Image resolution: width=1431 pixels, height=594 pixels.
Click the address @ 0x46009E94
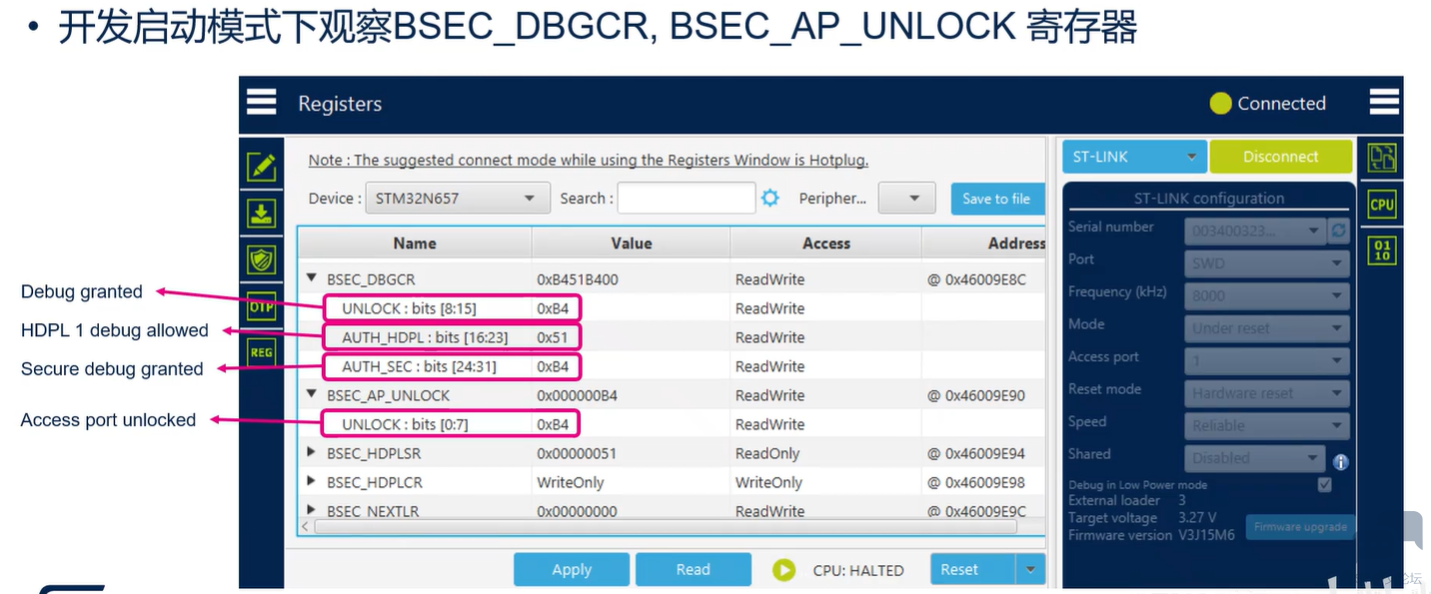pos(976,453)
